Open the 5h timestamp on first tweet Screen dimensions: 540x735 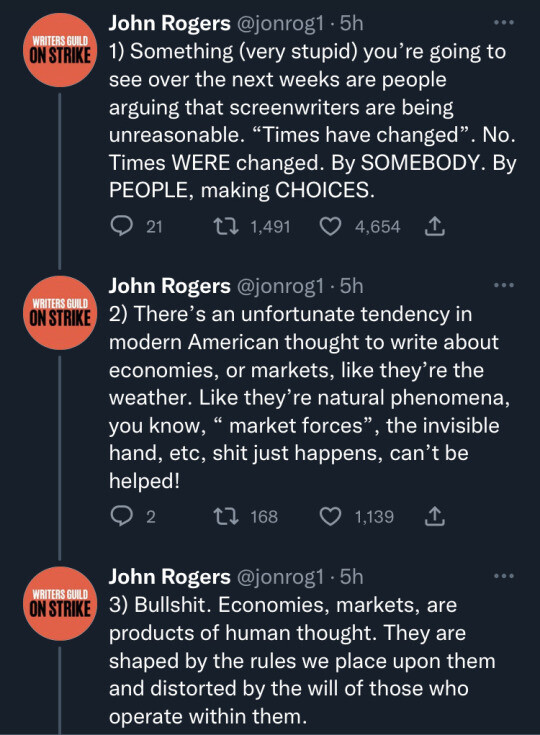click(352, 23)
